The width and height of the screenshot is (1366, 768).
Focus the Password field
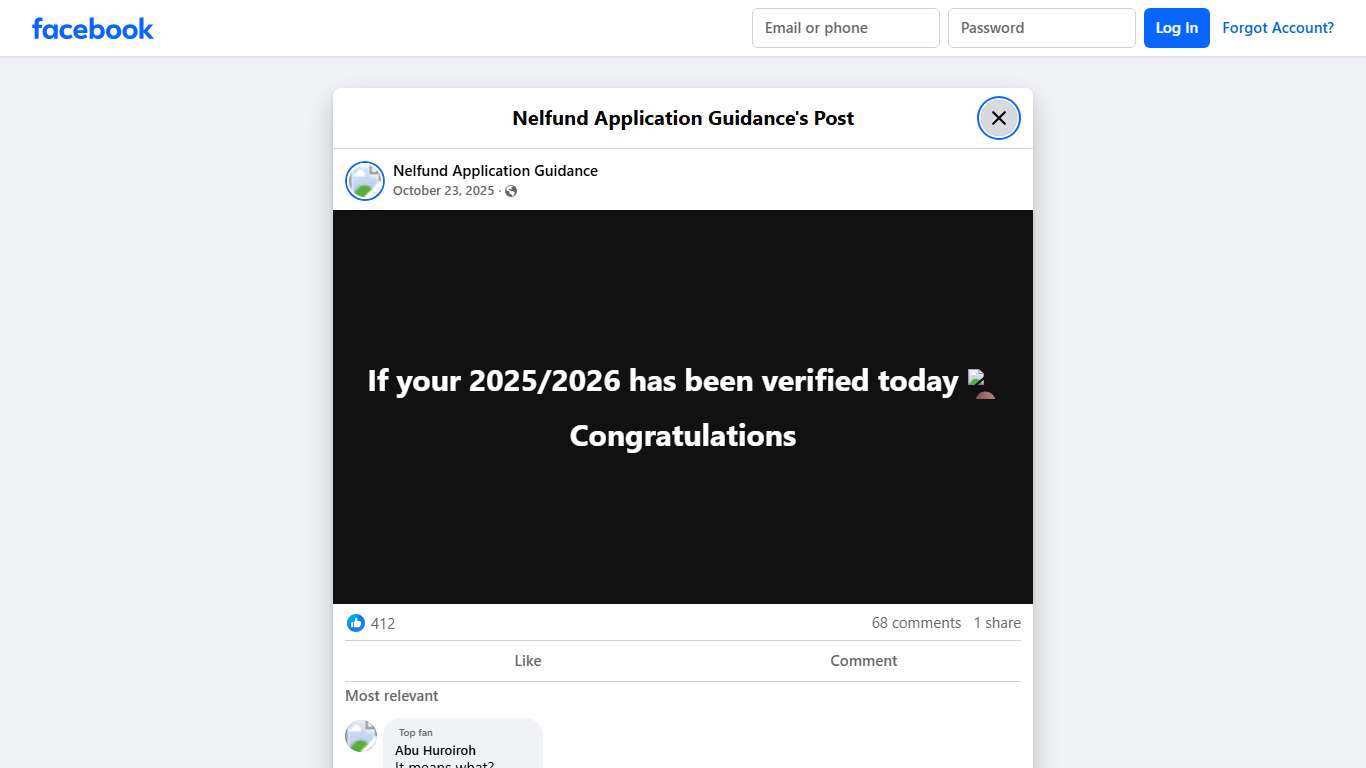[x=1041, y=27]
